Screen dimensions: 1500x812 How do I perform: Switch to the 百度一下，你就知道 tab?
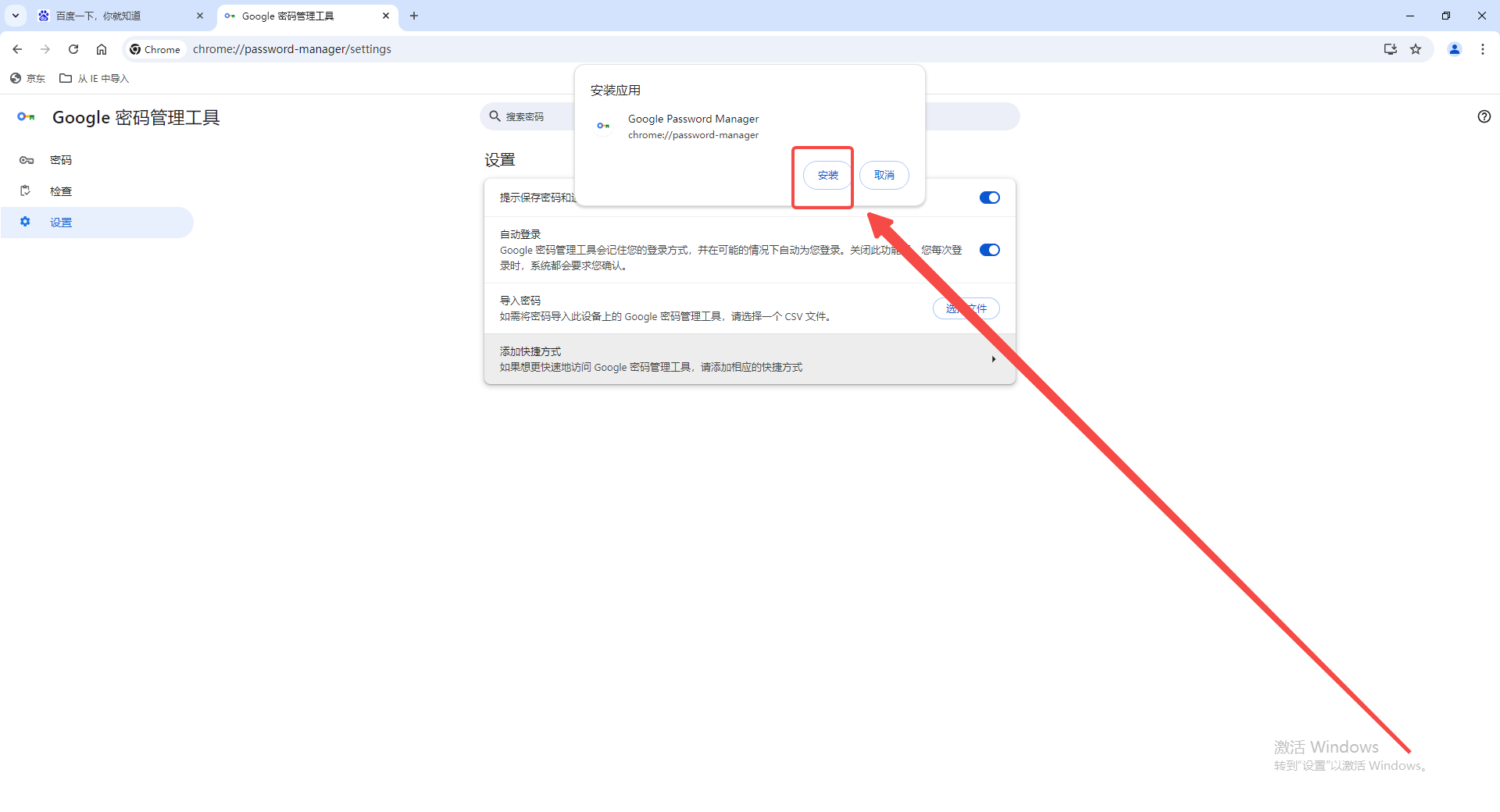[x=121, y=16]
